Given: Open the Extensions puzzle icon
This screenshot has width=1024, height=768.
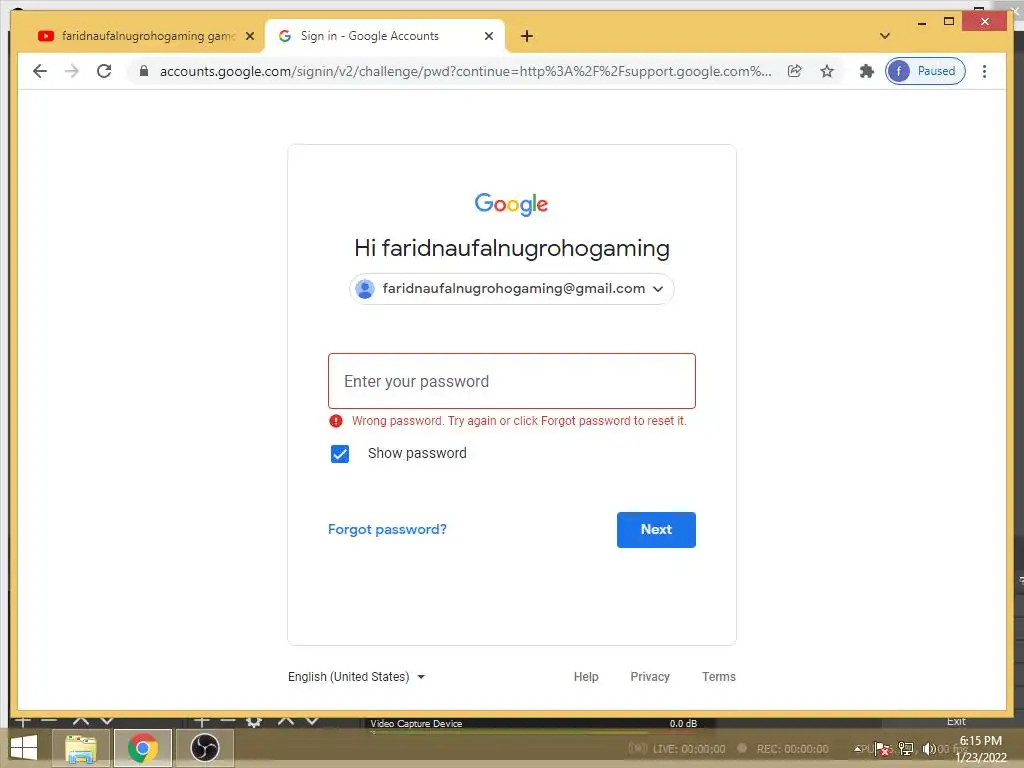Looking at the screenshot, I should click(866, 71).
